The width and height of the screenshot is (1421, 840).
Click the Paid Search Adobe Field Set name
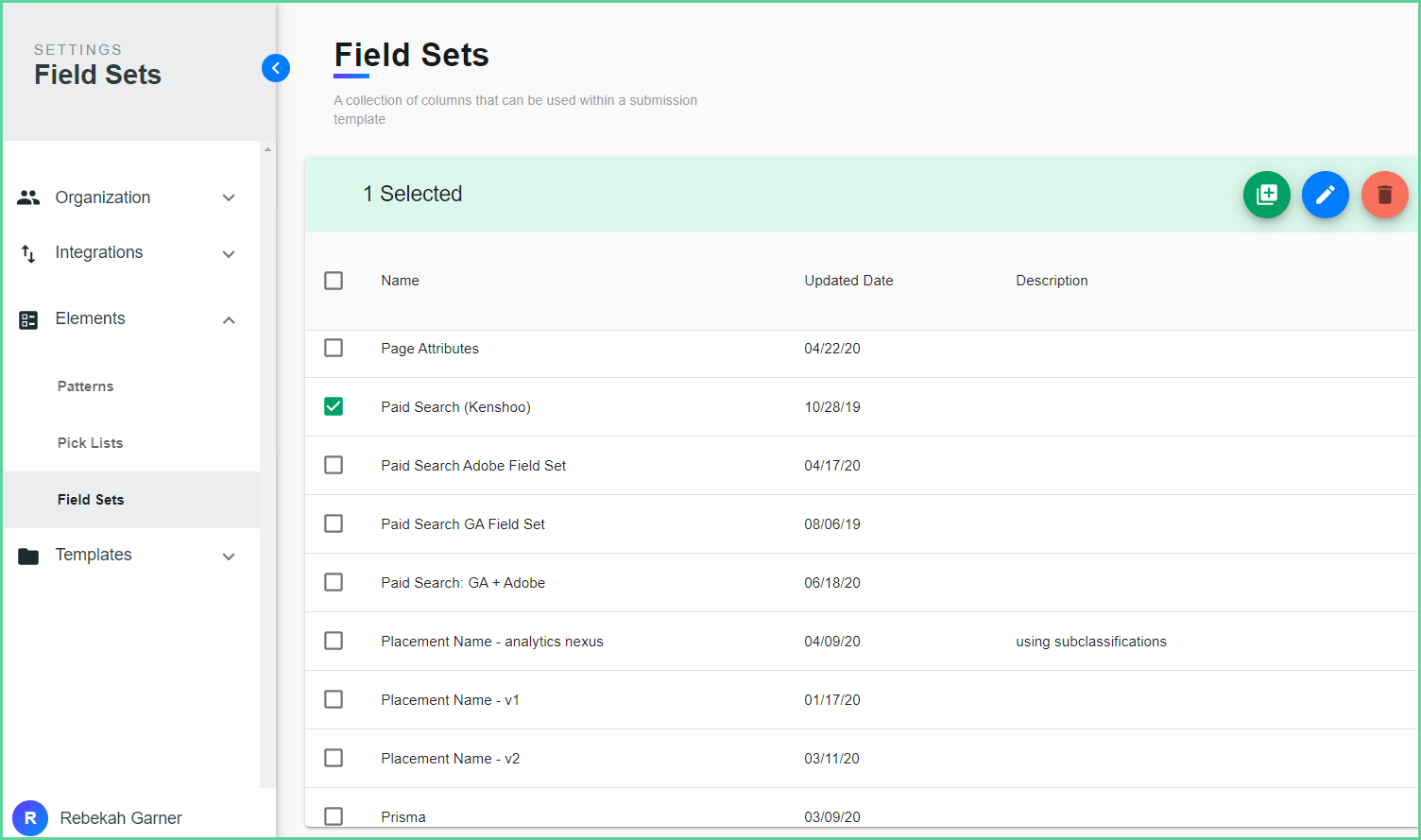(473, 466)
